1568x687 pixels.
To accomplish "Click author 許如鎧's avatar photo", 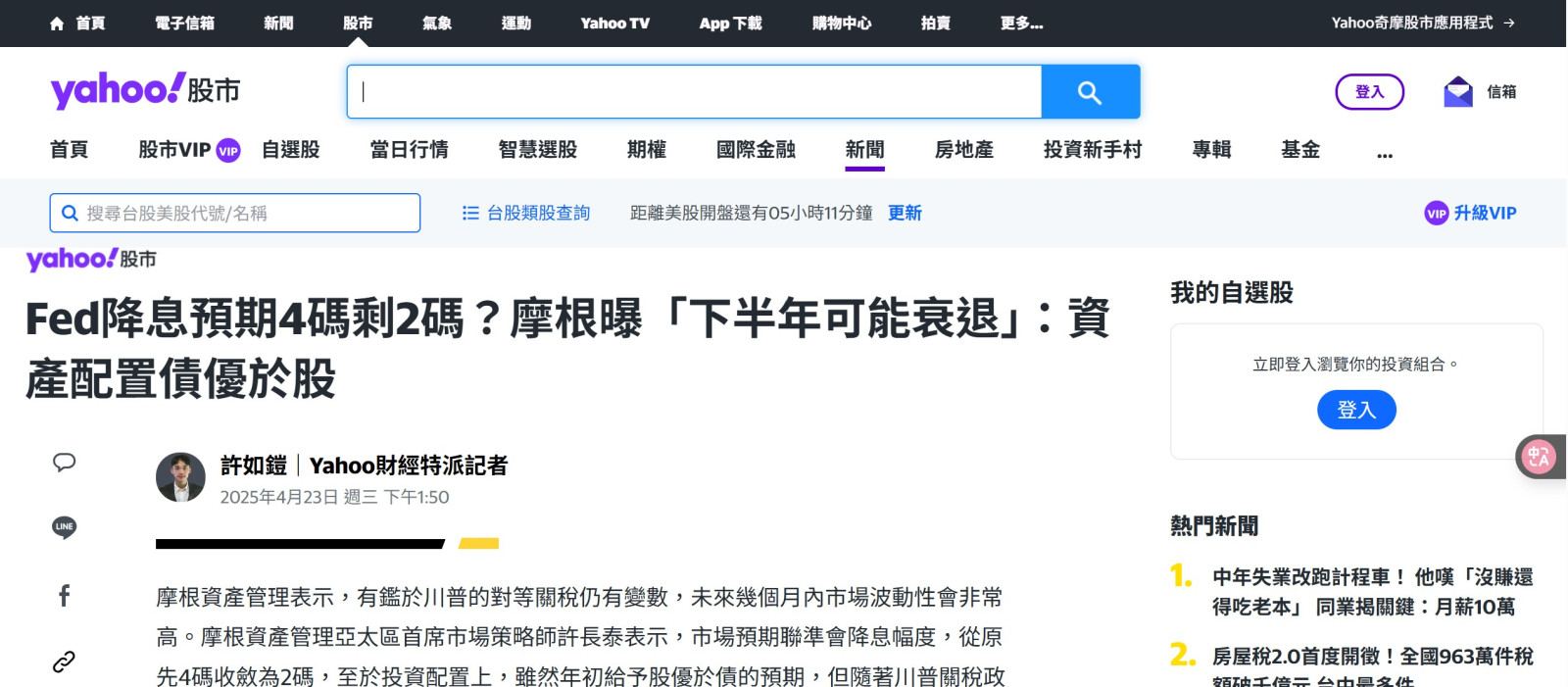I will [180, 477].
